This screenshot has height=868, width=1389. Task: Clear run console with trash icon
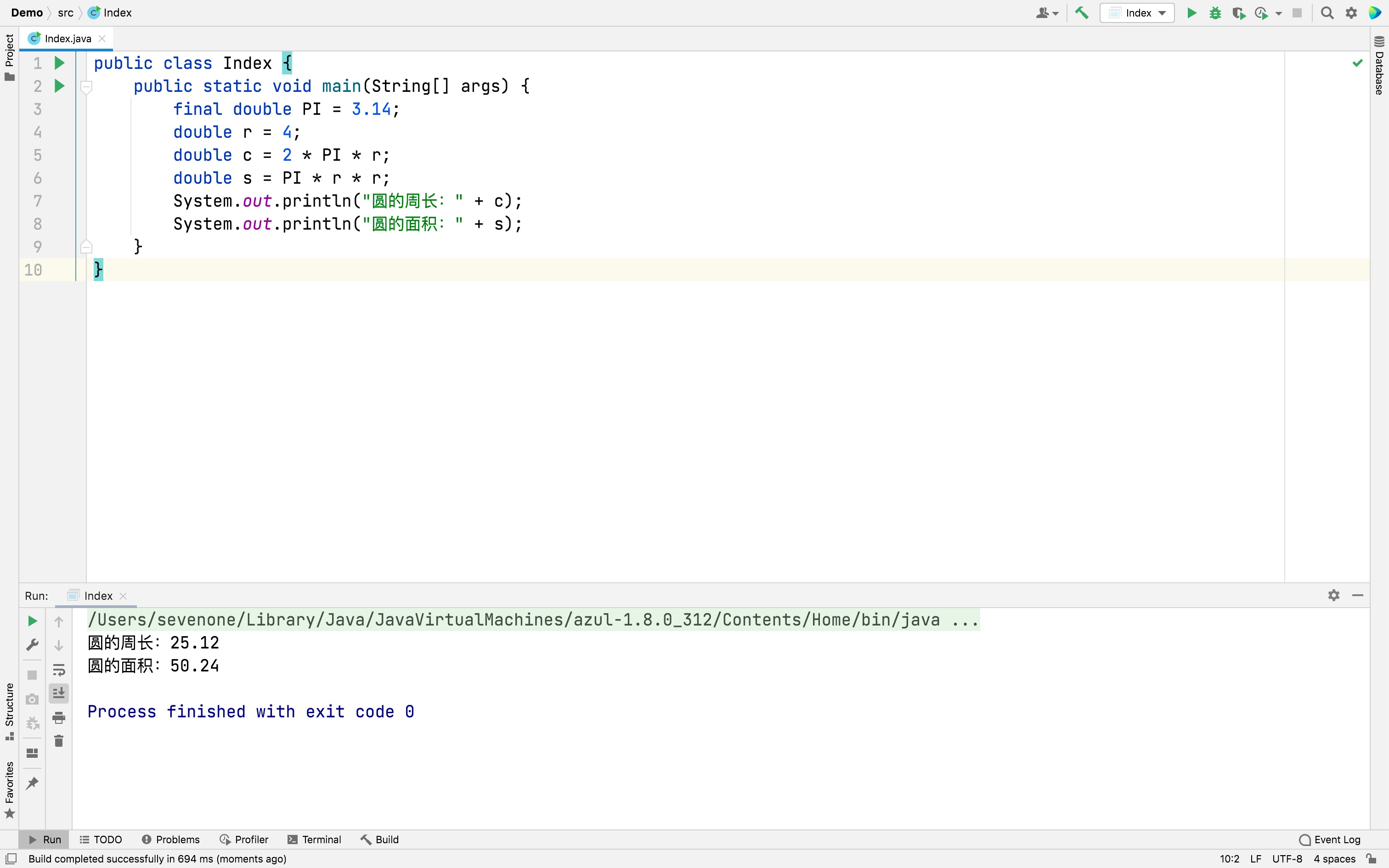[x=58, y=740]
